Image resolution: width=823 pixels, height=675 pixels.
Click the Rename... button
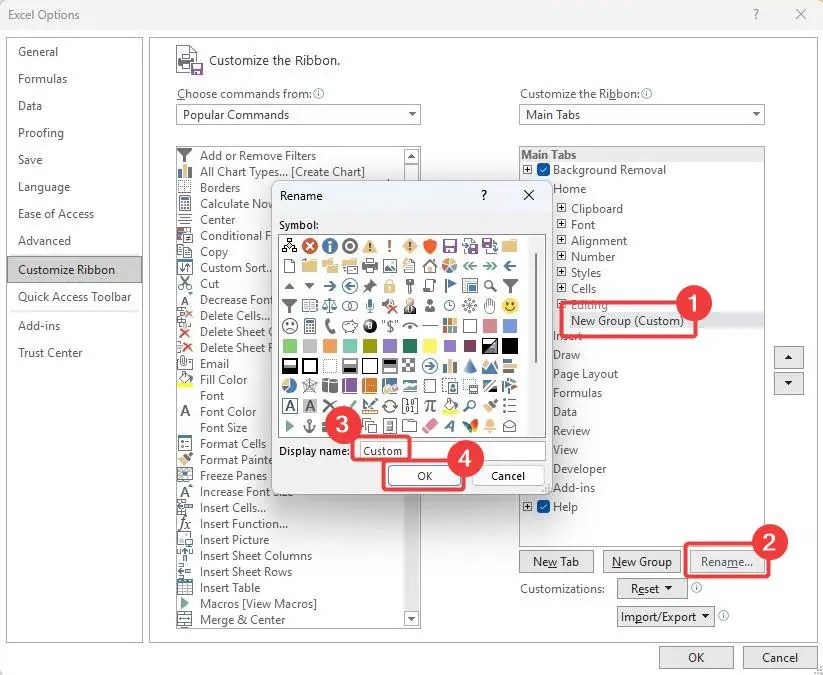726,562
